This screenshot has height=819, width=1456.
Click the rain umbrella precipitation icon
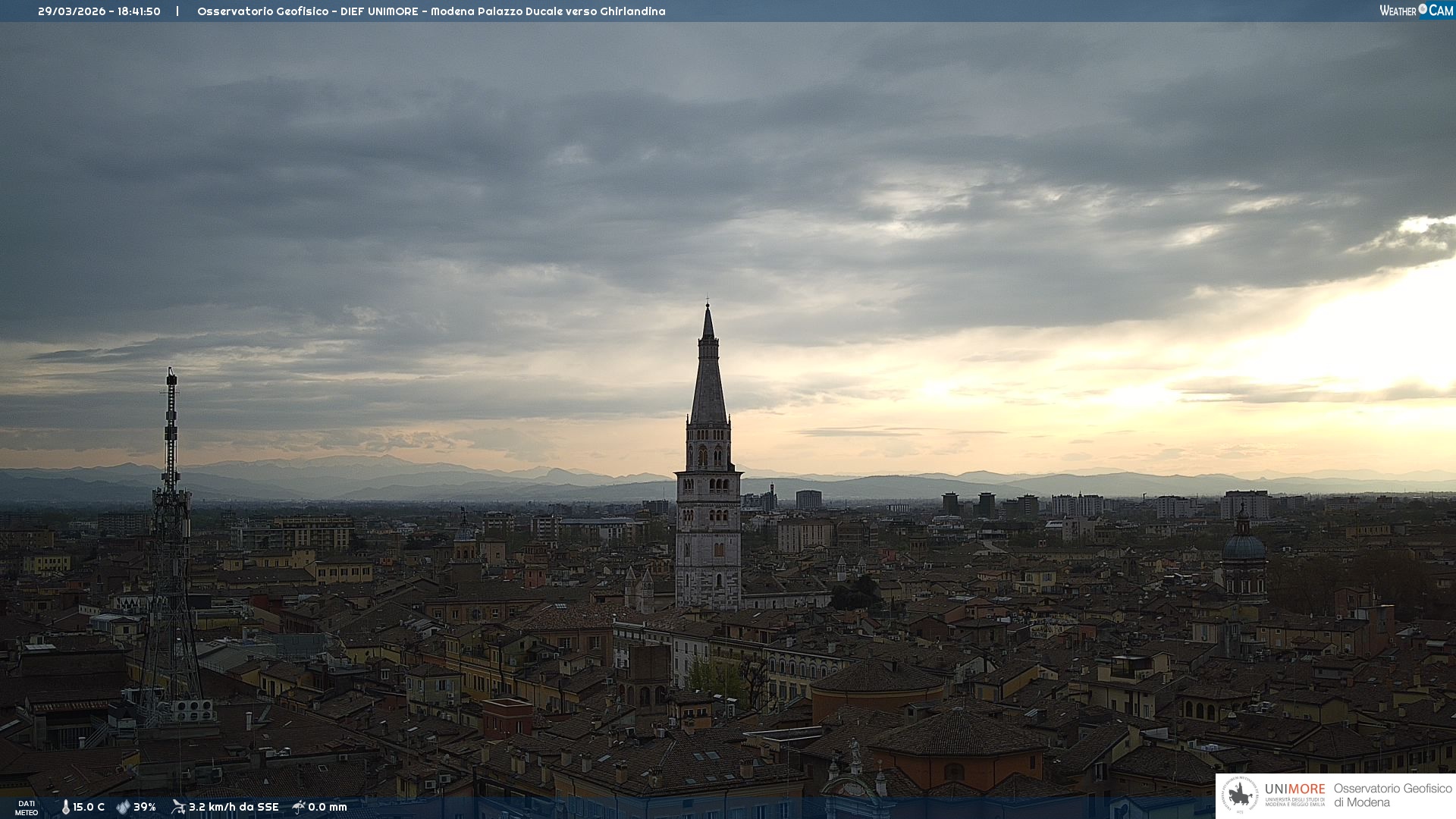[x=299, y=807]
